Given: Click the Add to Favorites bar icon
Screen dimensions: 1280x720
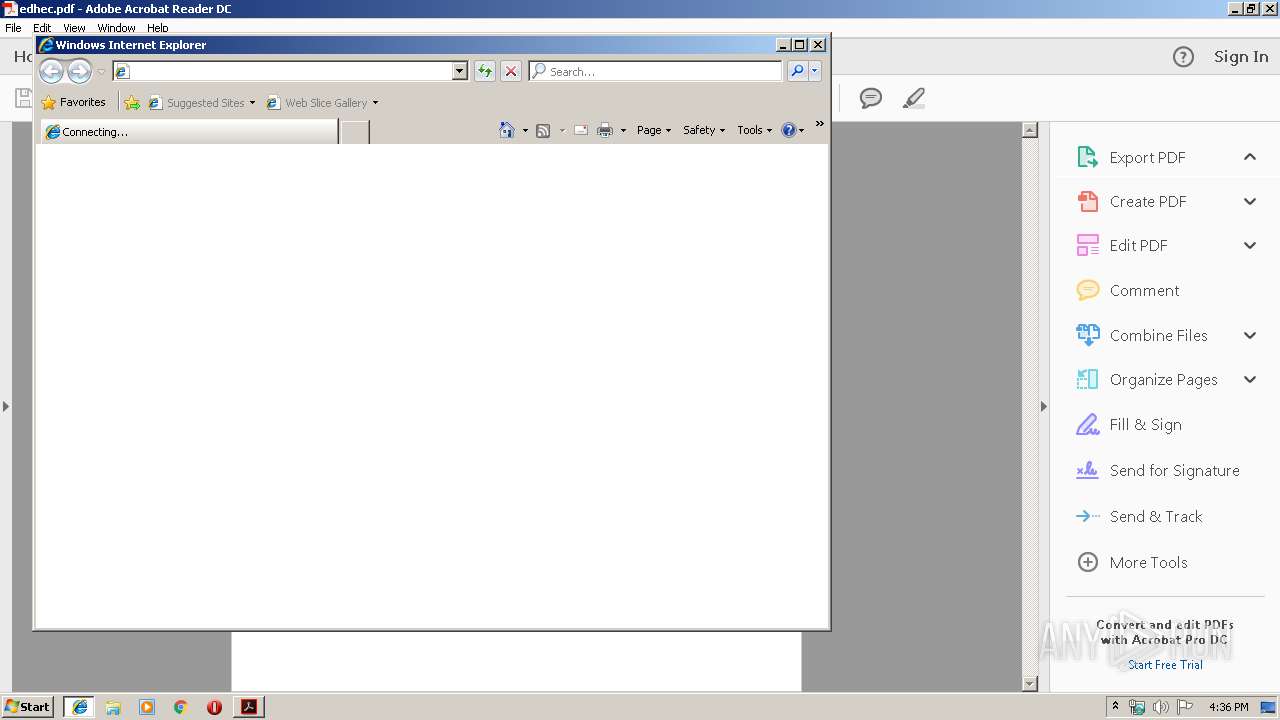Looking at the screenshot, I should pyautogui.click(x=132, y=102).
